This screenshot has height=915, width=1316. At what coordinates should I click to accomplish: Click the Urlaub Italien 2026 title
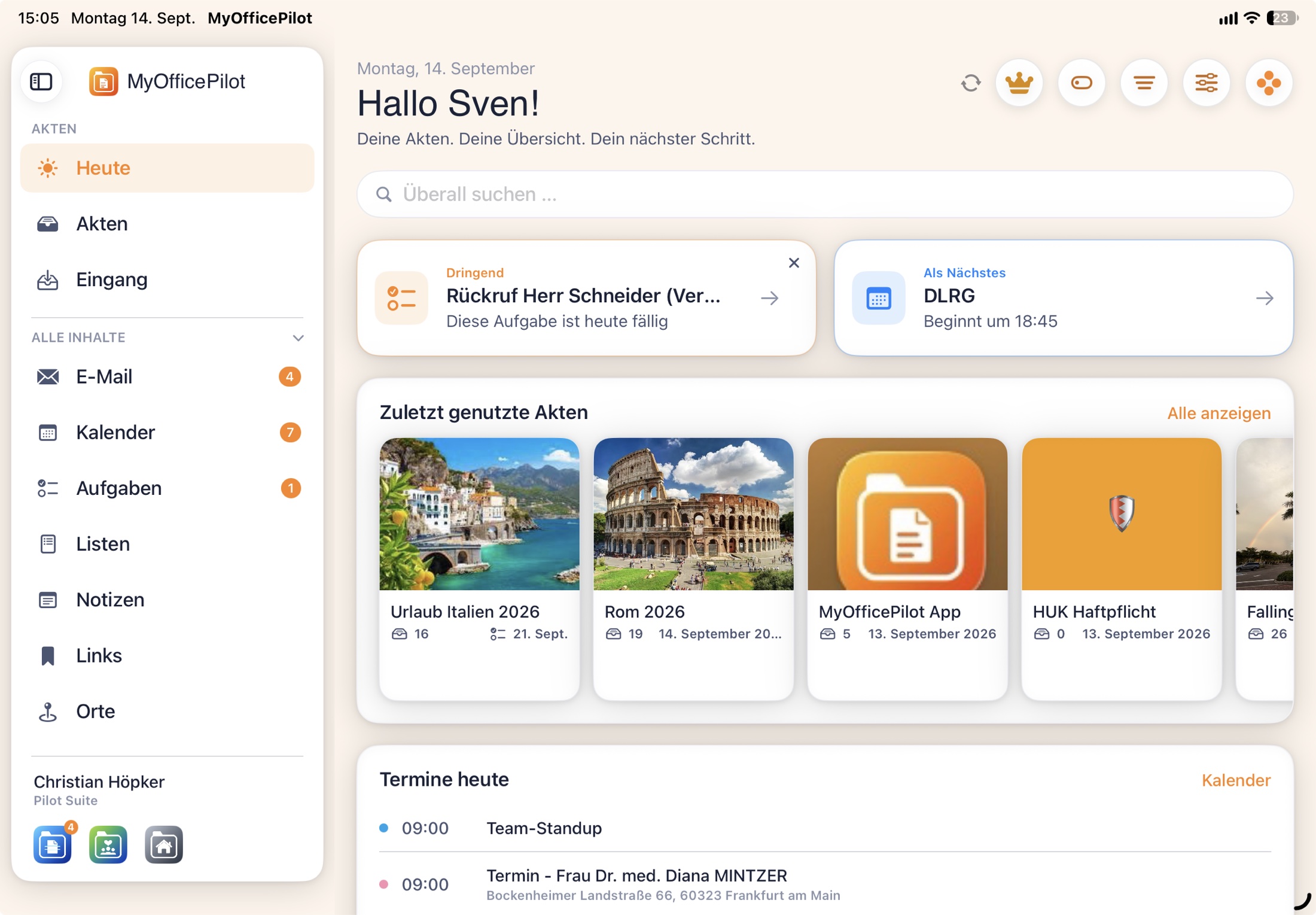coord(465,612)
